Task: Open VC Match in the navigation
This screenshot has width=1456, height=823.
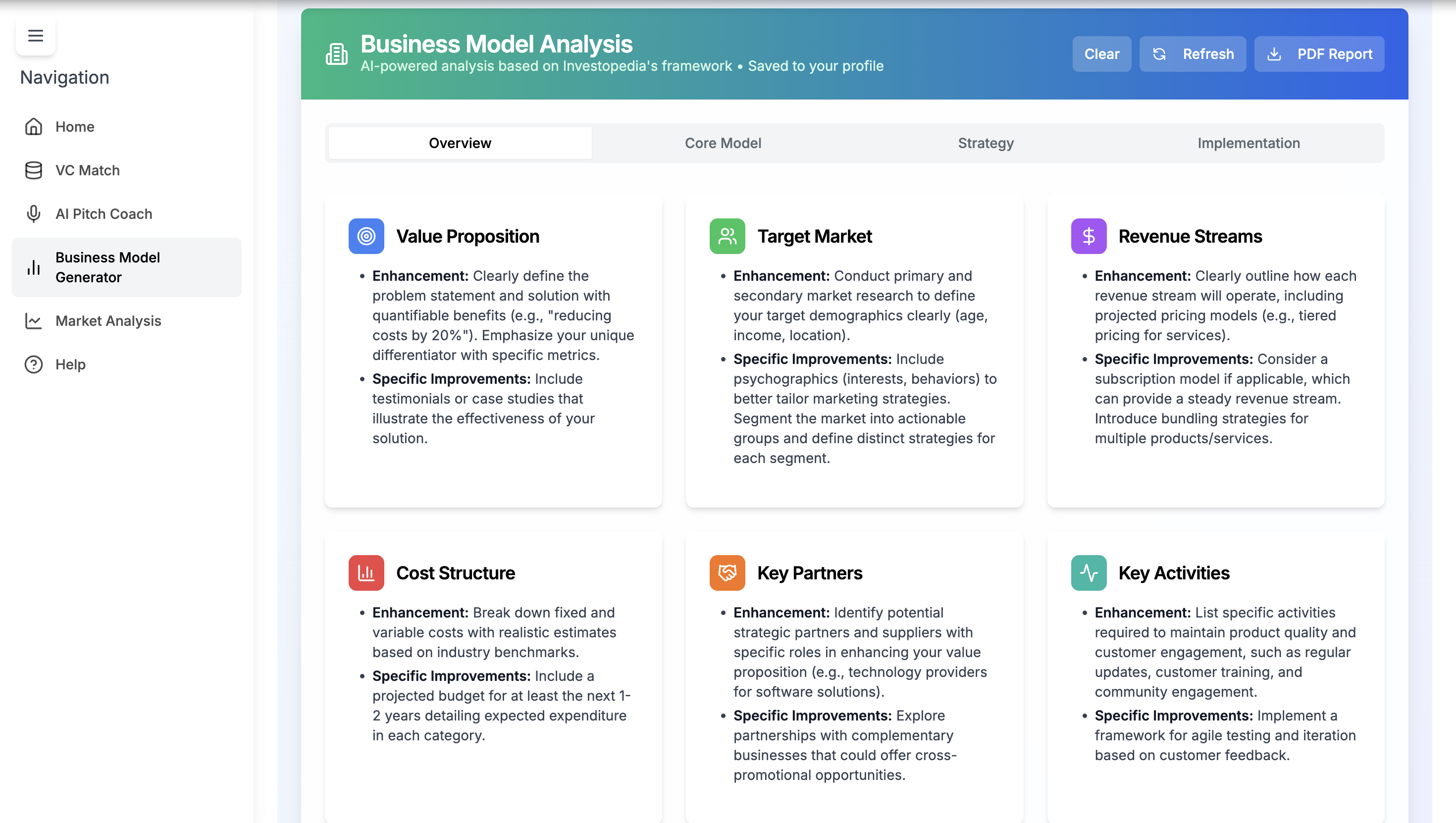Action: click(127, 170)
